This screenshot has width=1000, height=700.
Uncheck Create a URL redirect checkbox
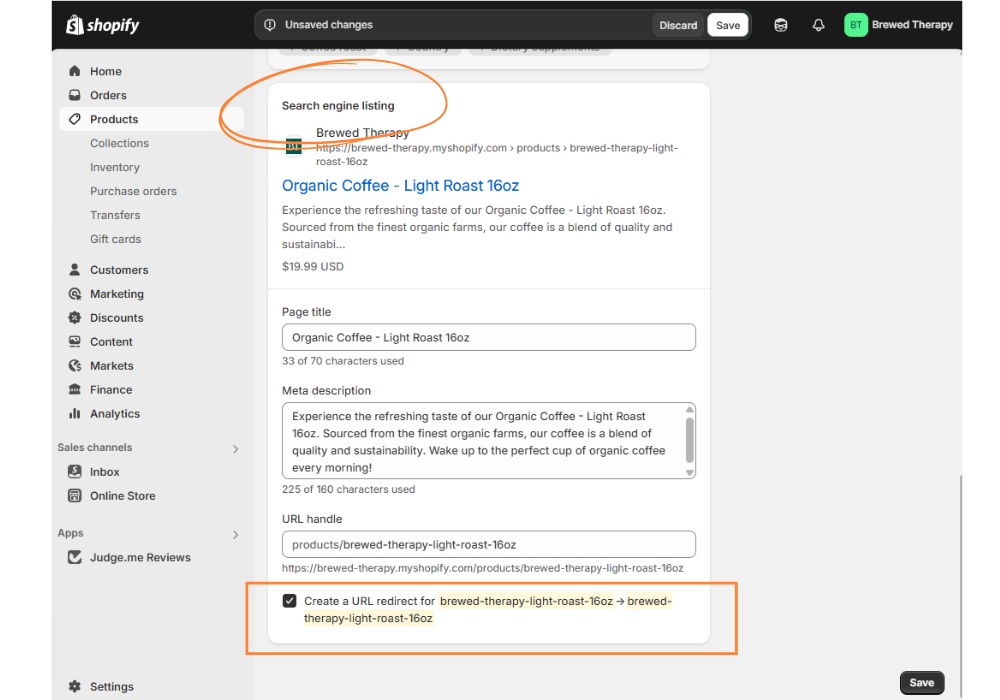(290, 601)
